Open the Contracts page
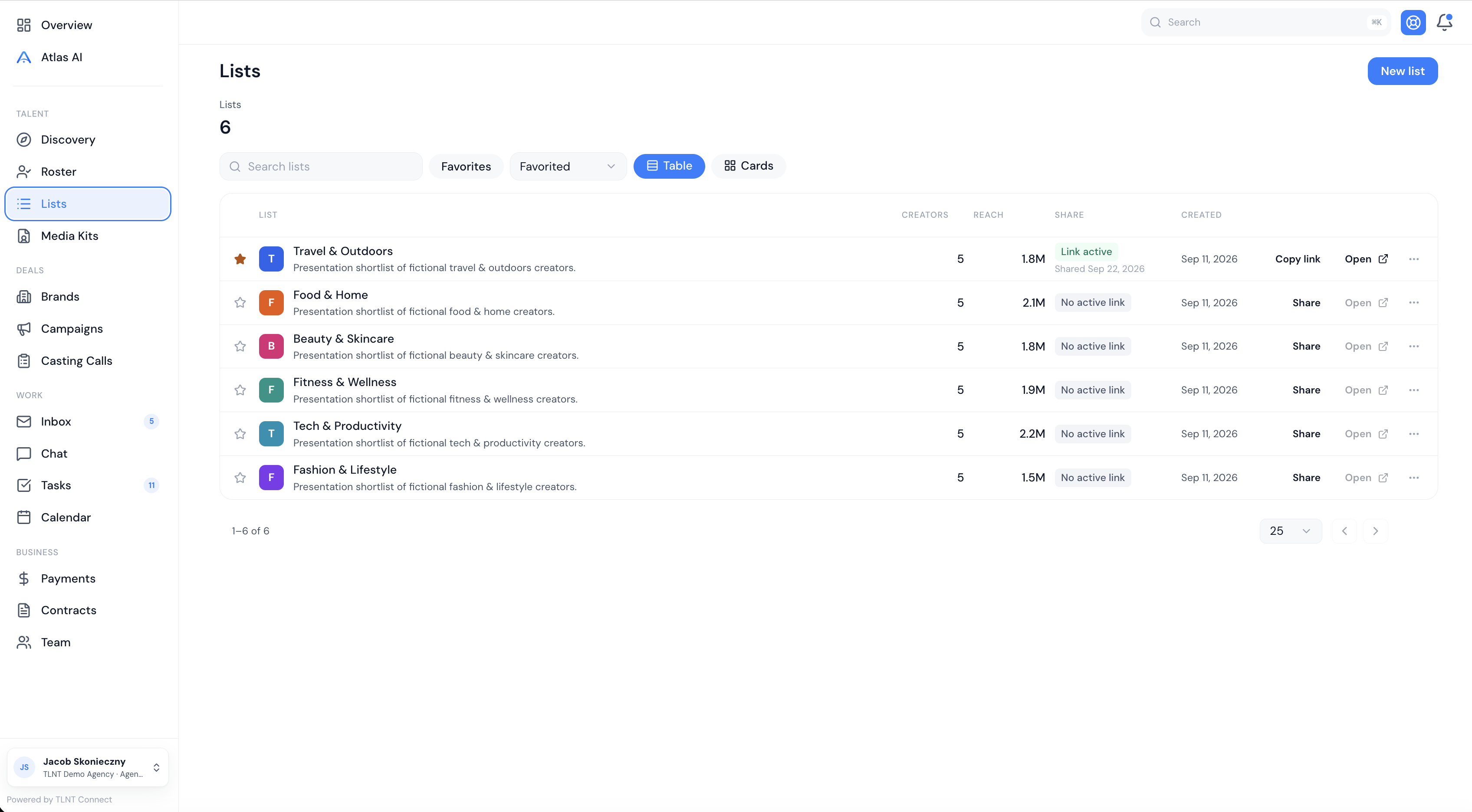Screen dimensions: 1472x812 [x=87, y=610]
